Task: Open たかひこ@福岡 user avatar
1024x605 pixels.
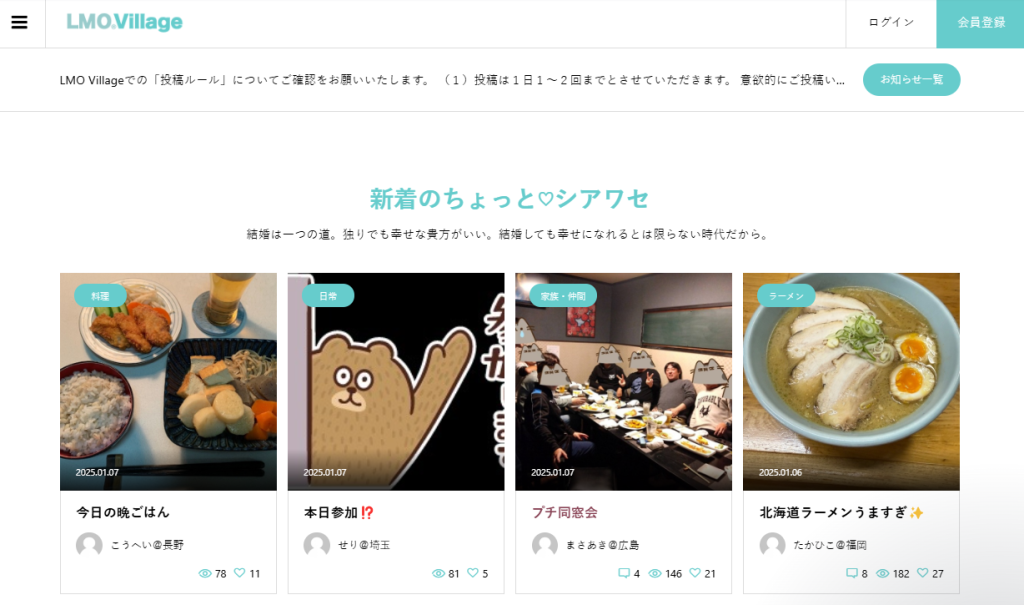Action: [772, 544]
